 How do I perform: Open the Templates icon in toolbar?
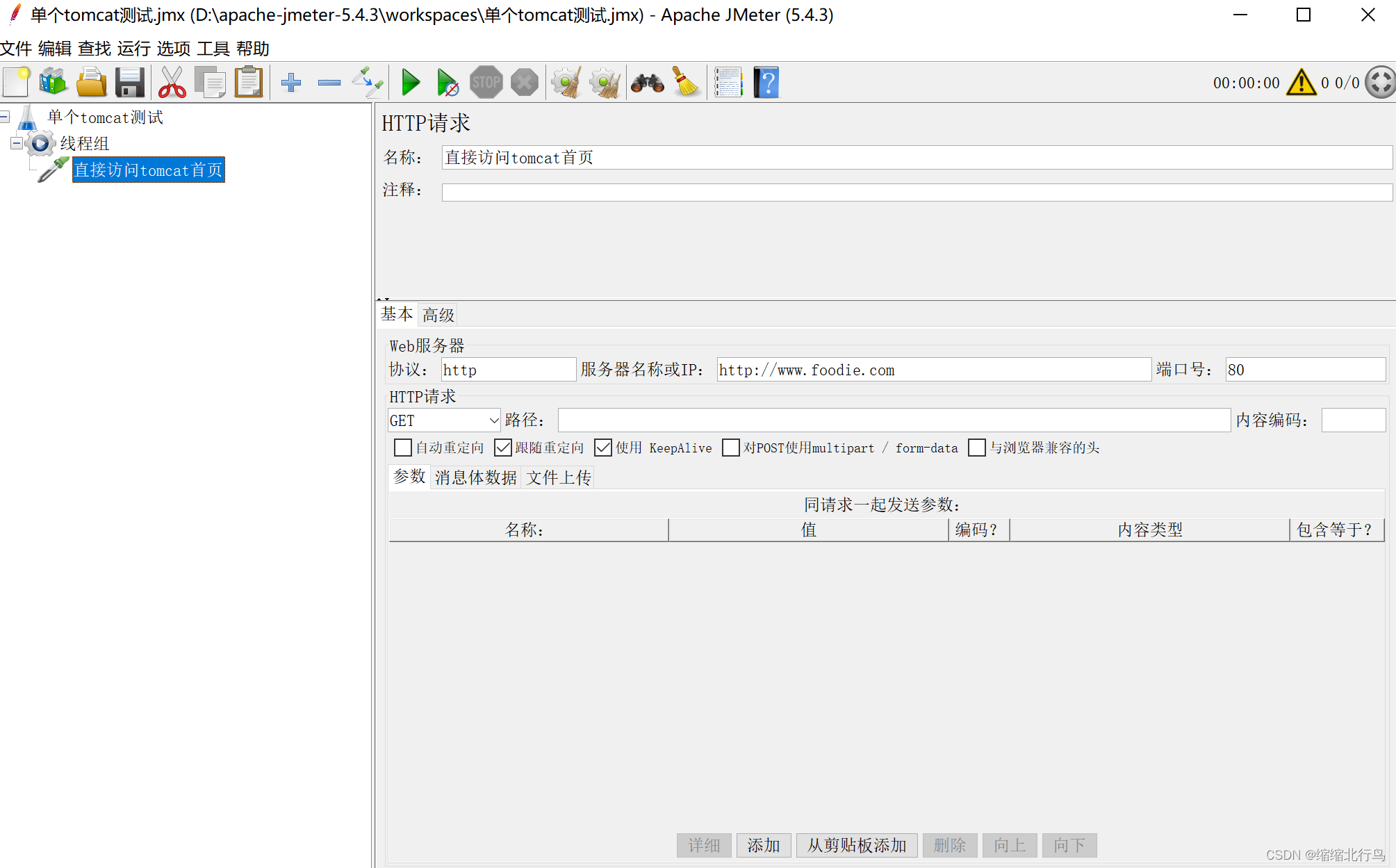54,83
